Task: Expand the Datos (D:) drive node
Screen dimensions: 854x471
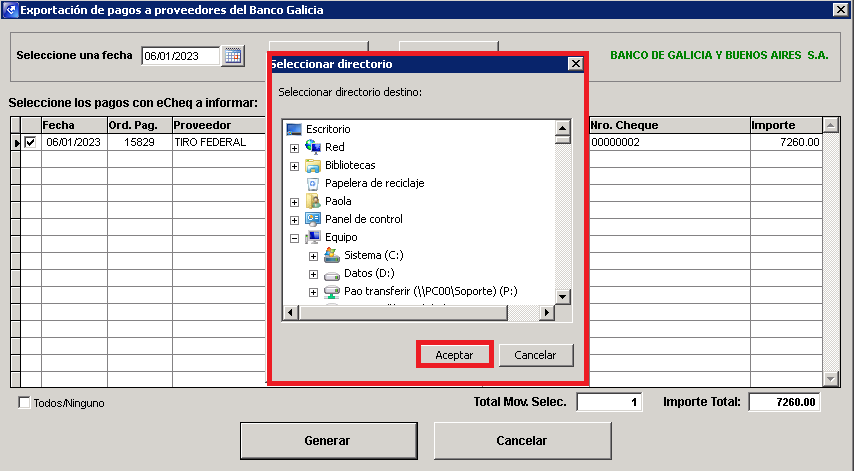Action: point(313,274)
